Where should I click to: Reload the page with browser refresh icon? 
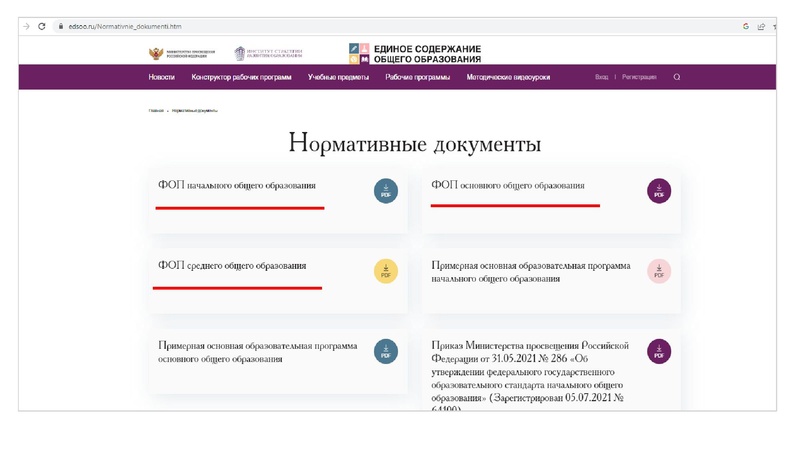(42, 26)
